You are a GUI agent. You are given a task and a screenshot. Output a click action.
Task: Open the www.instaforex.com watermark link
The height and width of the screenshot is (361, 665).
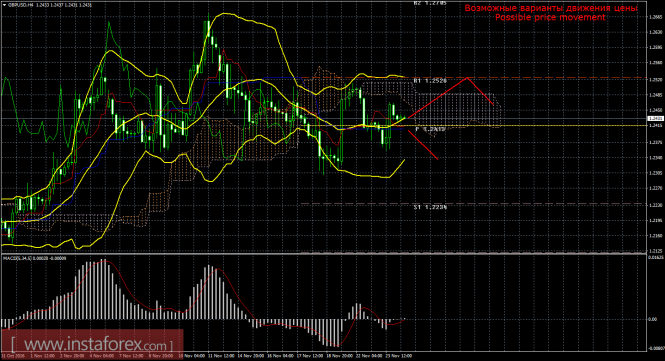tap(92, 343)
